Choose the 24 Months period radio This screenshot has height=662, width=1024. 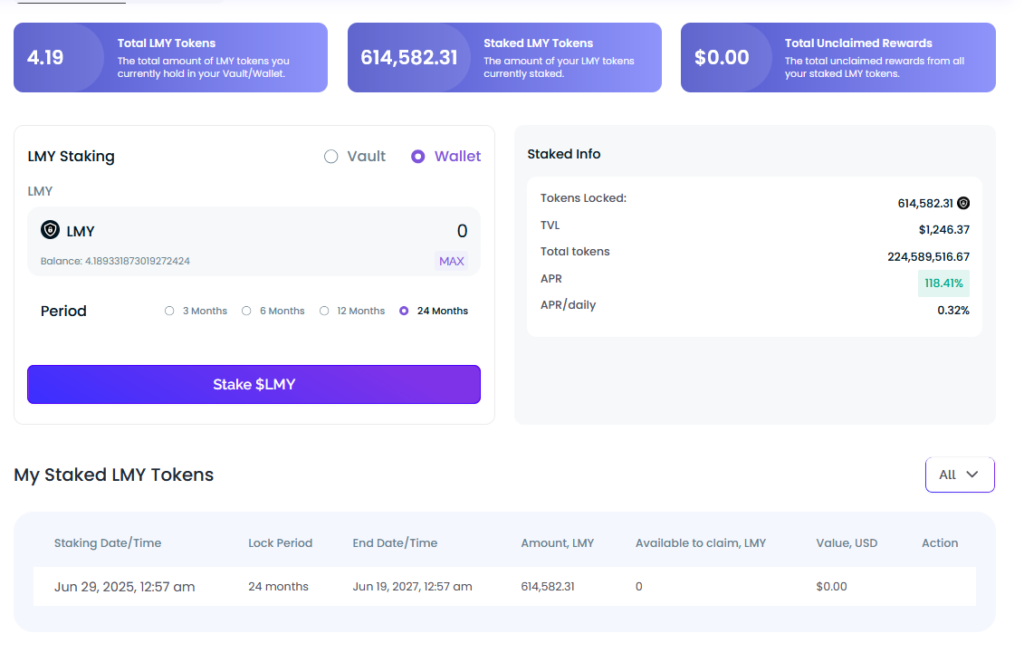pyautogui.click(x=404, y=311)
